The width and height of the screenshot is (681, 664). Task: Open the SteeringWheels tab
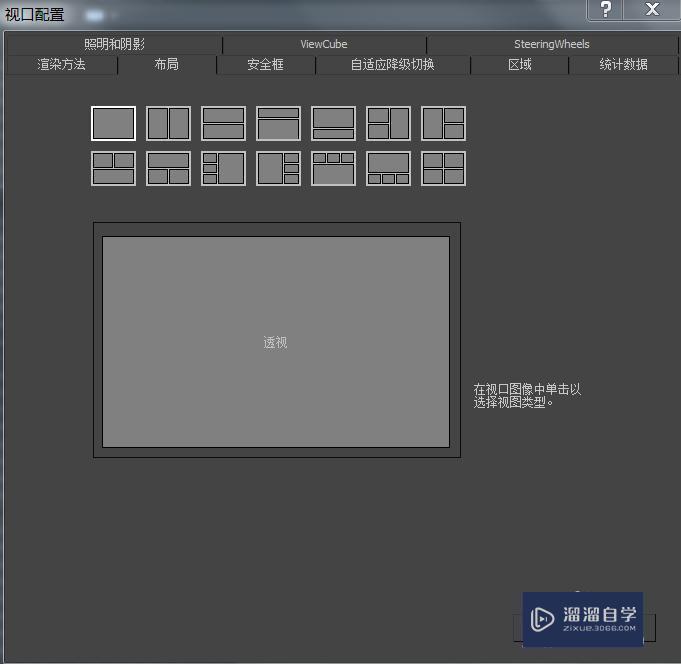(552, 44)
